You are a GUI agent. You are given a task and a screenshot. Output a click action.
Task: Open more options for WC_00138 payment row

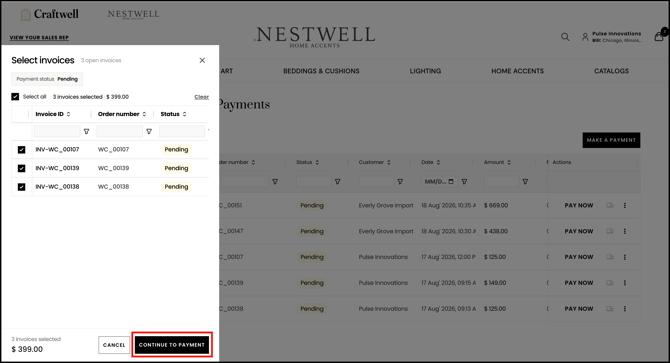pos(625,309)
